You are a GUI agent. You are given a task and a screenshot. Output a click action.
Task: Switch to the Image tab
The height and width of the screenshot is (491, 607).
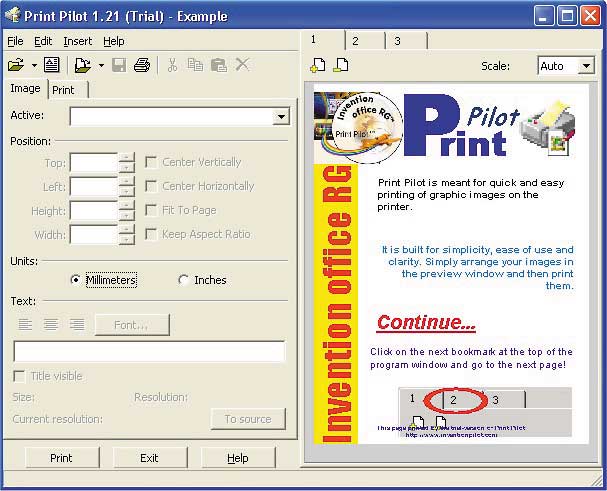[x=26, y=89]
